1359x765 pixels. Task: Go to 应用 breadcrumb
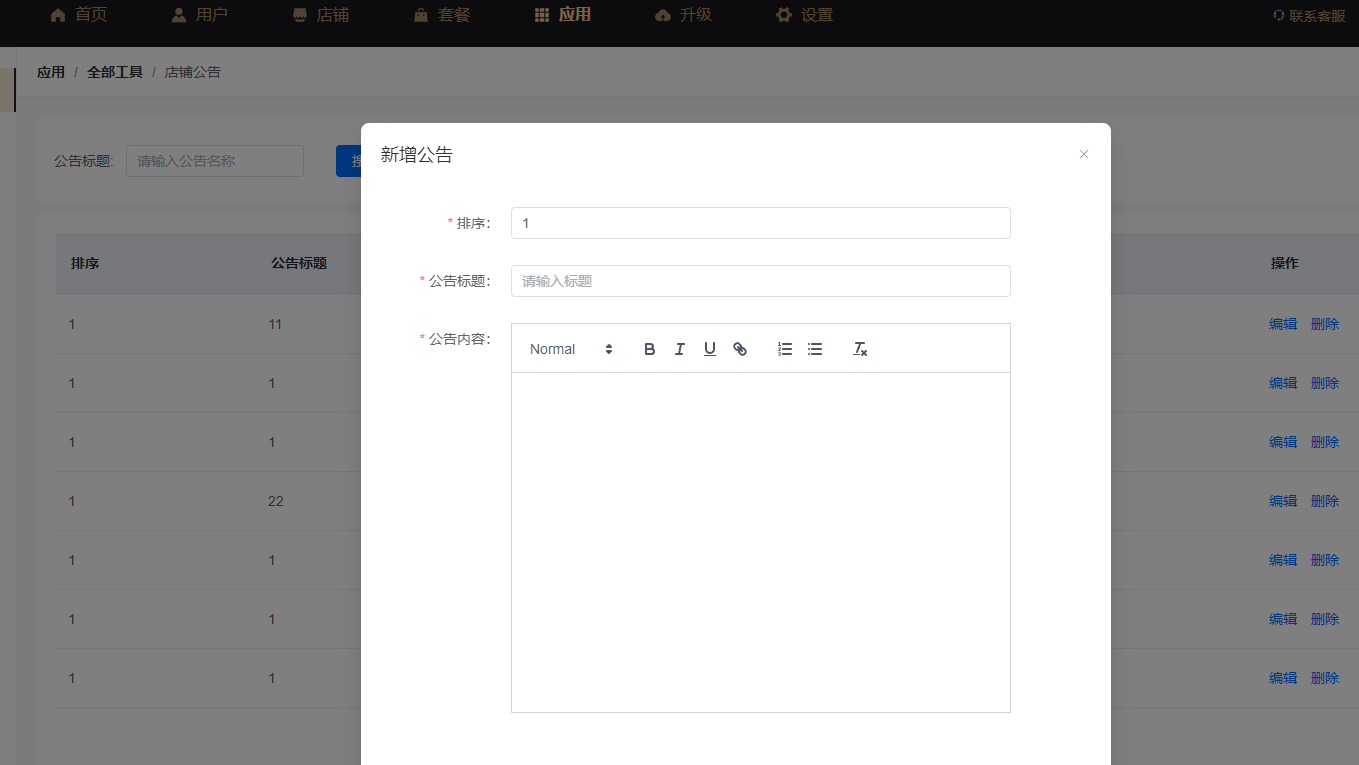51,72
